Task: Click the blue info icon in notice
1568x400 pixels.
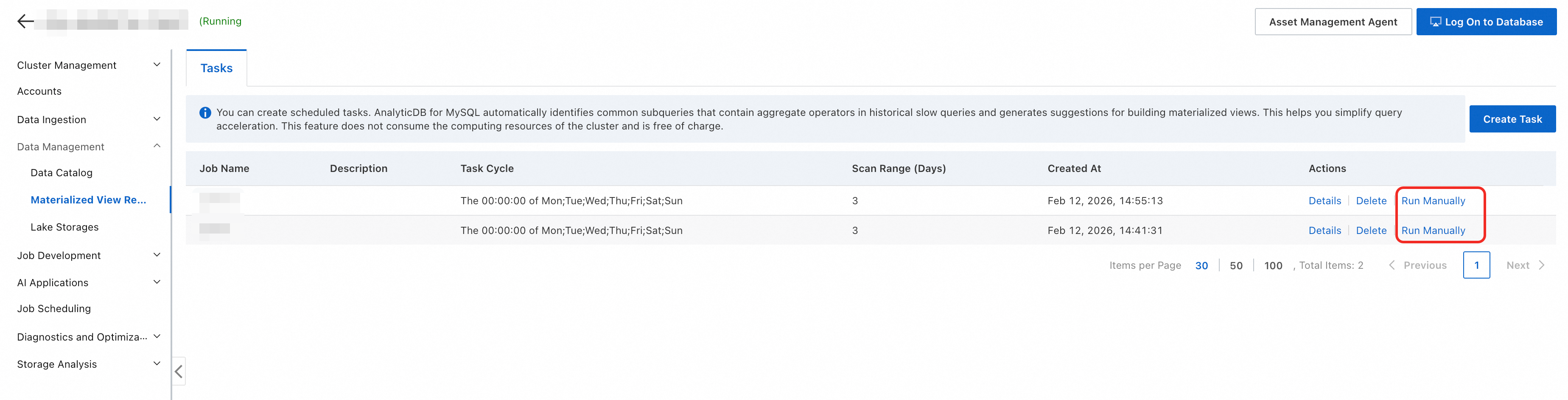Action: (205, 113)
